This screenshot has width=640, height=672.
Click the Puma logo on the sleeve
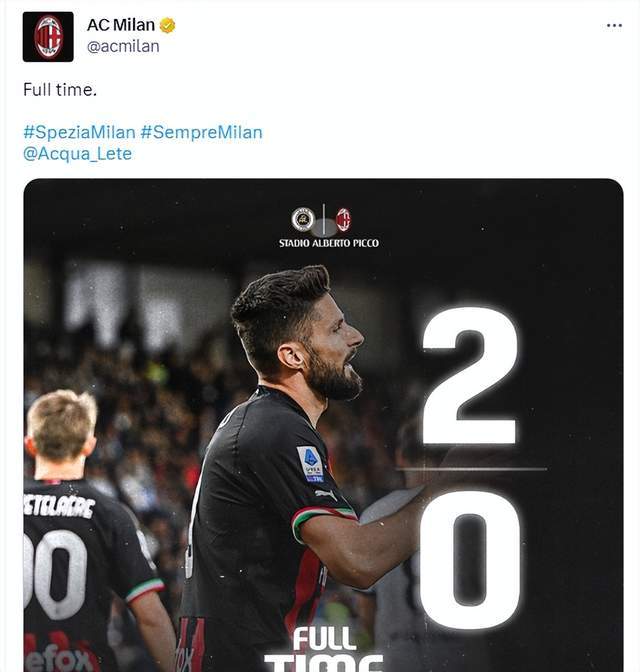[326, 494]
